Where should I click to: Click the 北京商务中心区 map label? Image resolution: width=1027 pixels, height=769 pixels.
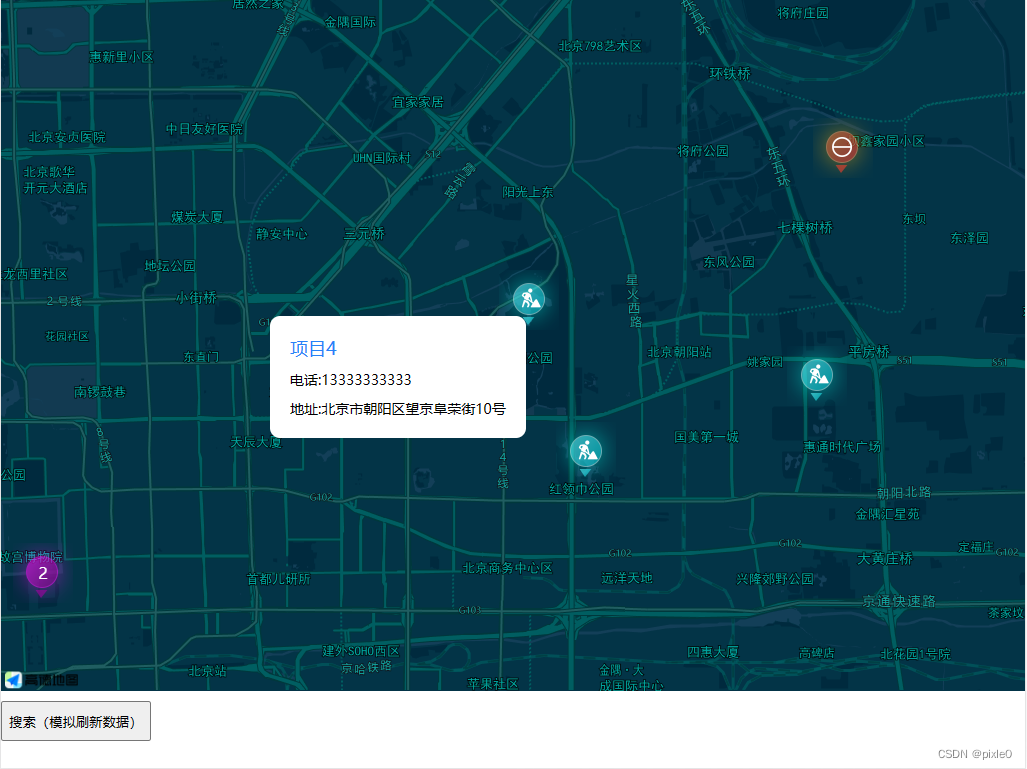click(507, 568)
